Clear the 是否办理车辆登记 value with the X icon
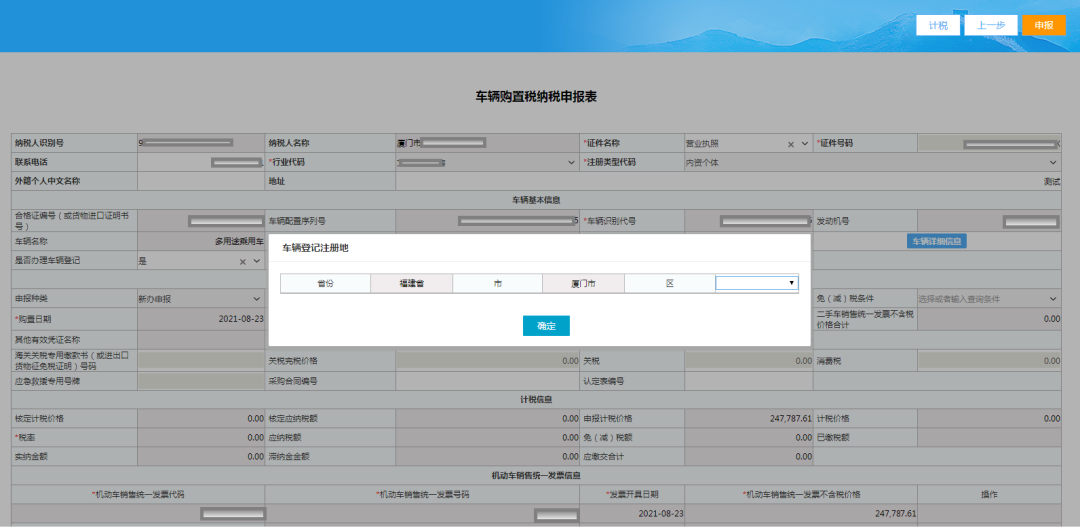The image size is (1080, 528). pos(242,262)
